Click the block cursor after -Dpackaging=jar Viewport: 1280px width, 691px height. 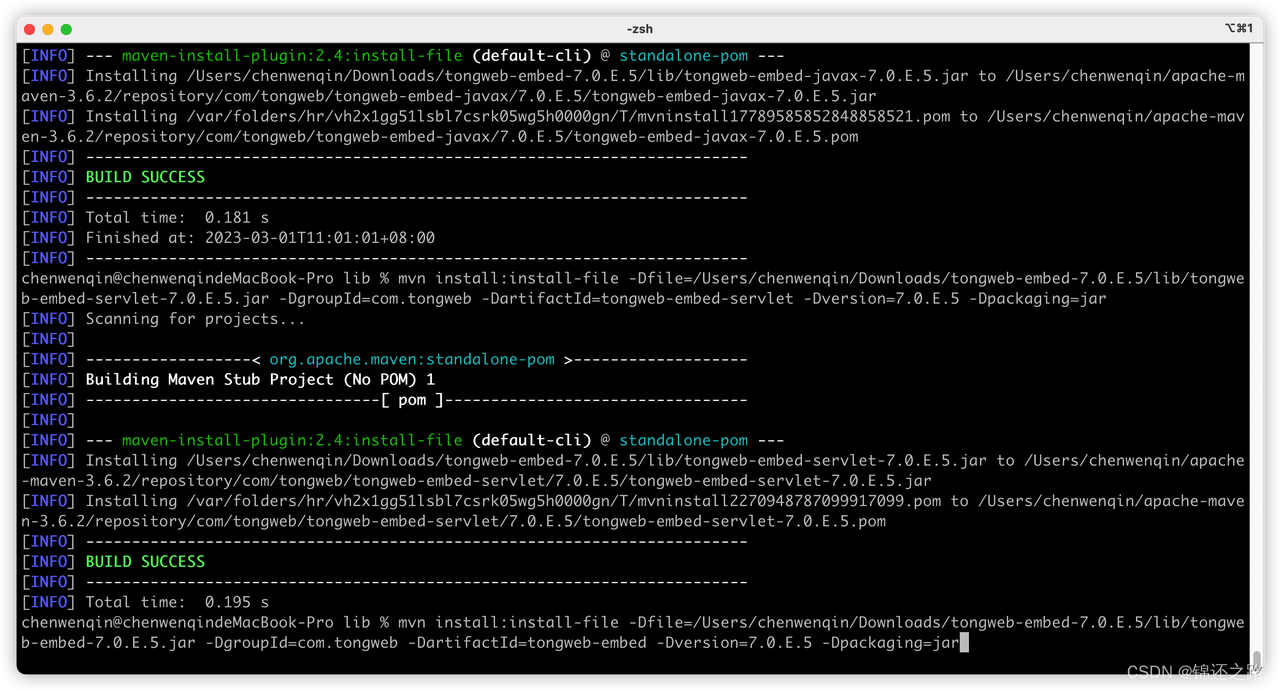(x=964, y=643)
